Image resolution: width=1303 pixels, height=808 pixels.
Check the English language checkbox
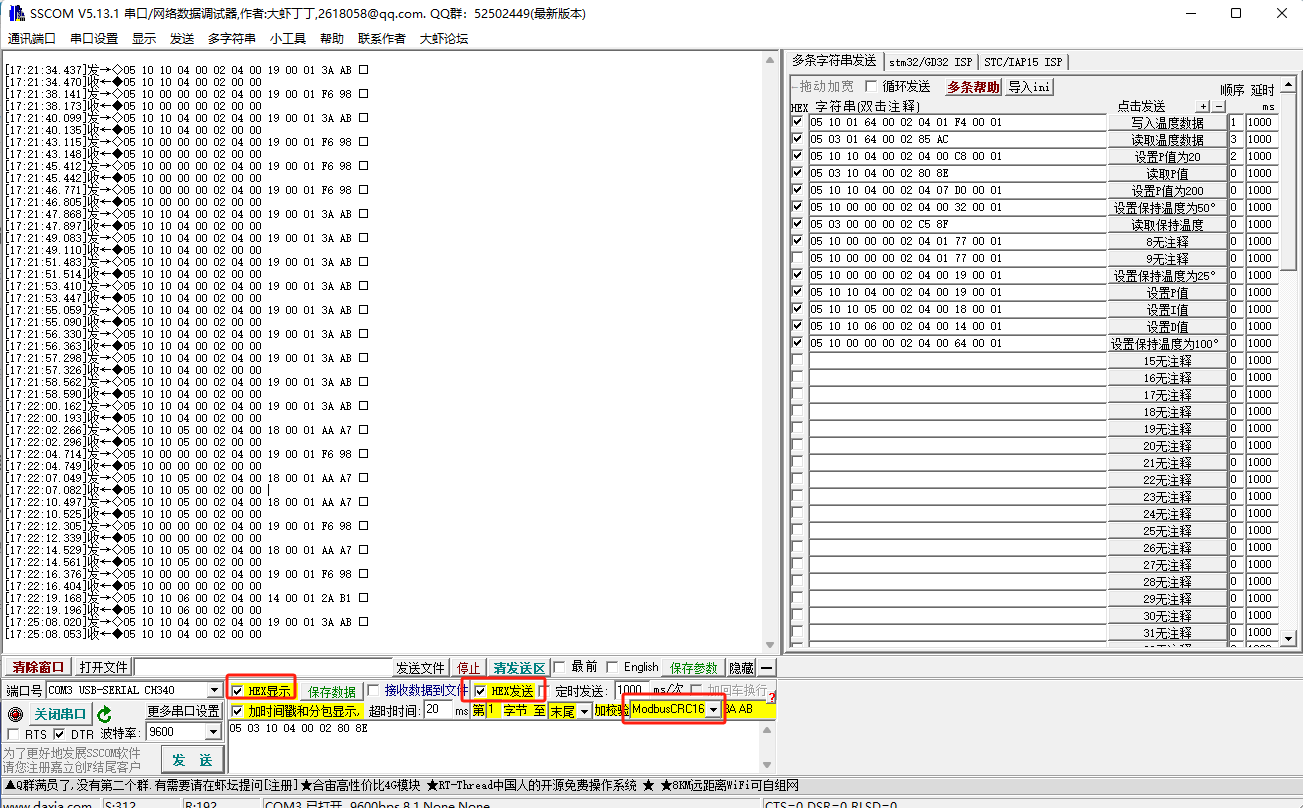[611, 667]
